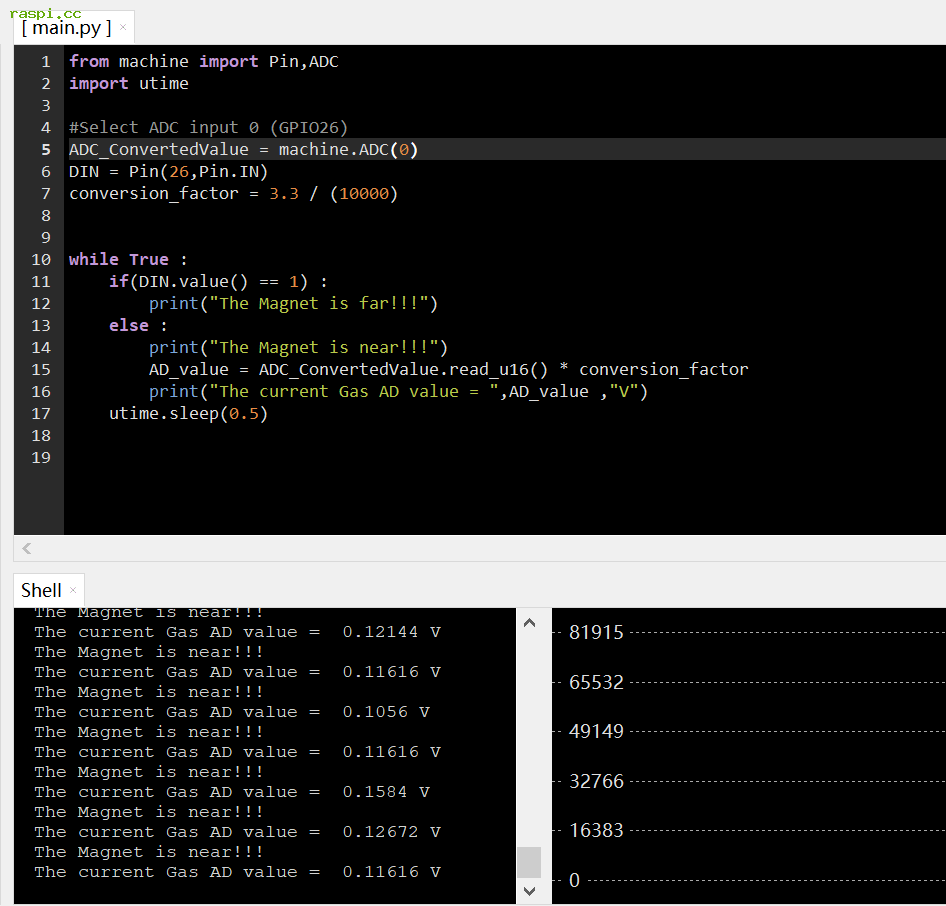The height and width of the screenshot is (906, 946).
Task: Click the 0 baseline in the plotter
Action: coord(574,880)
